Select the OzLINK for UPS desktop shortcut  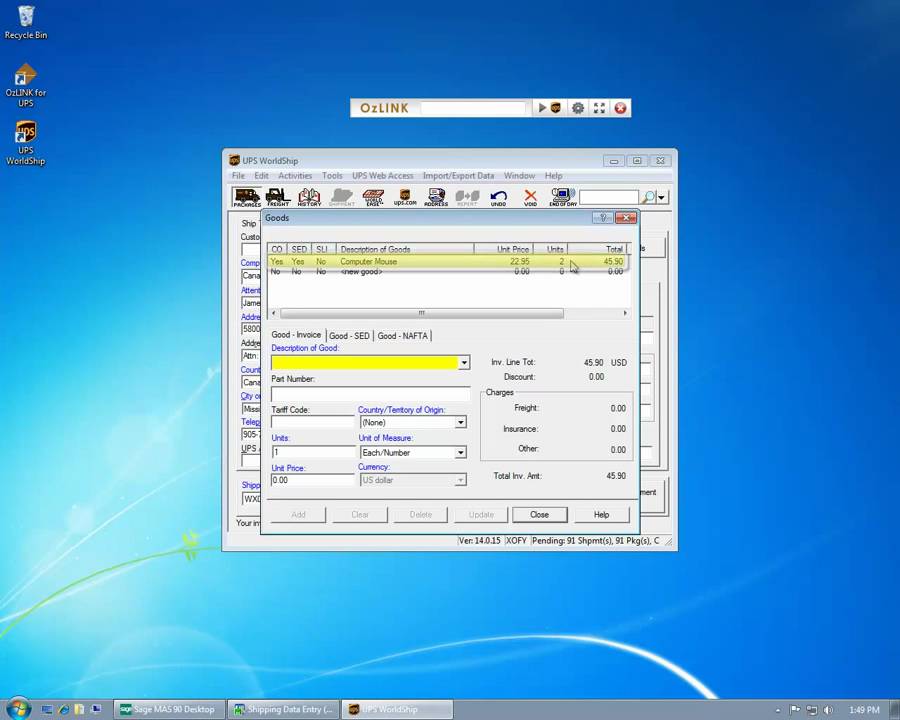click(26, 85)
